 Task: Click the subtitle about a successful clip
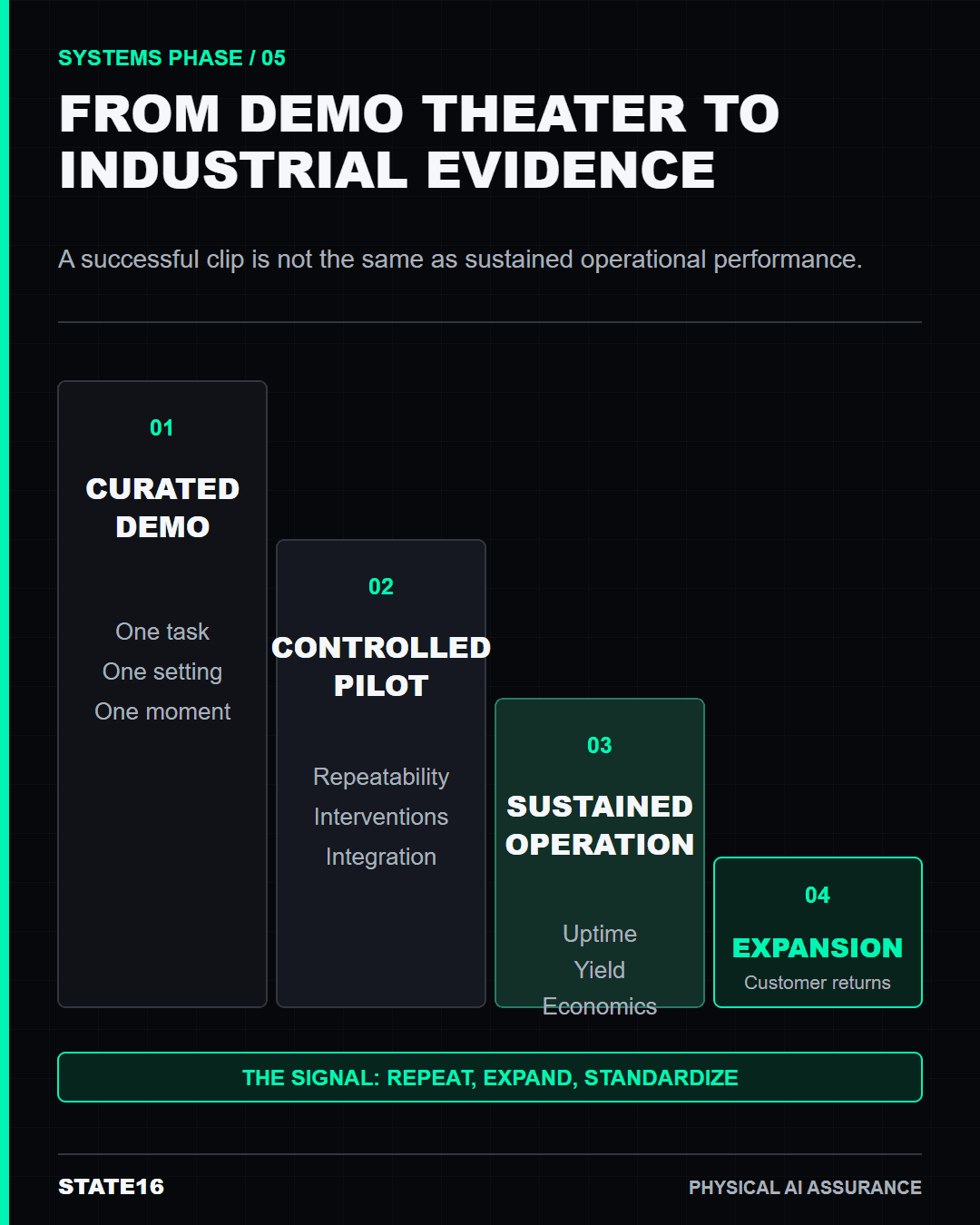click(x=460, y=260)
